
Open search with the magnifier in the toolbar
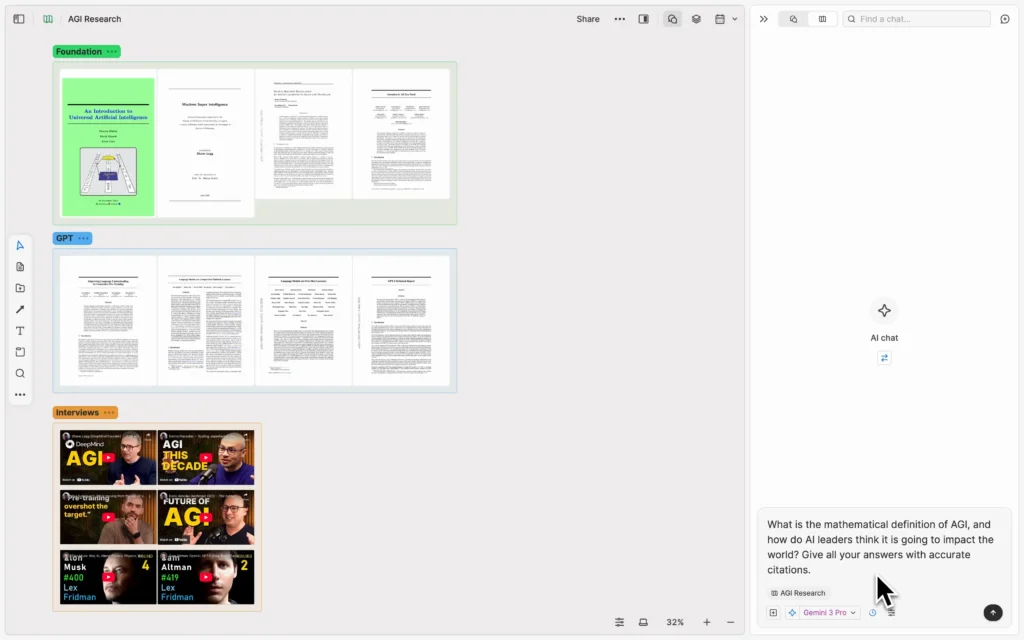point(20,372)
